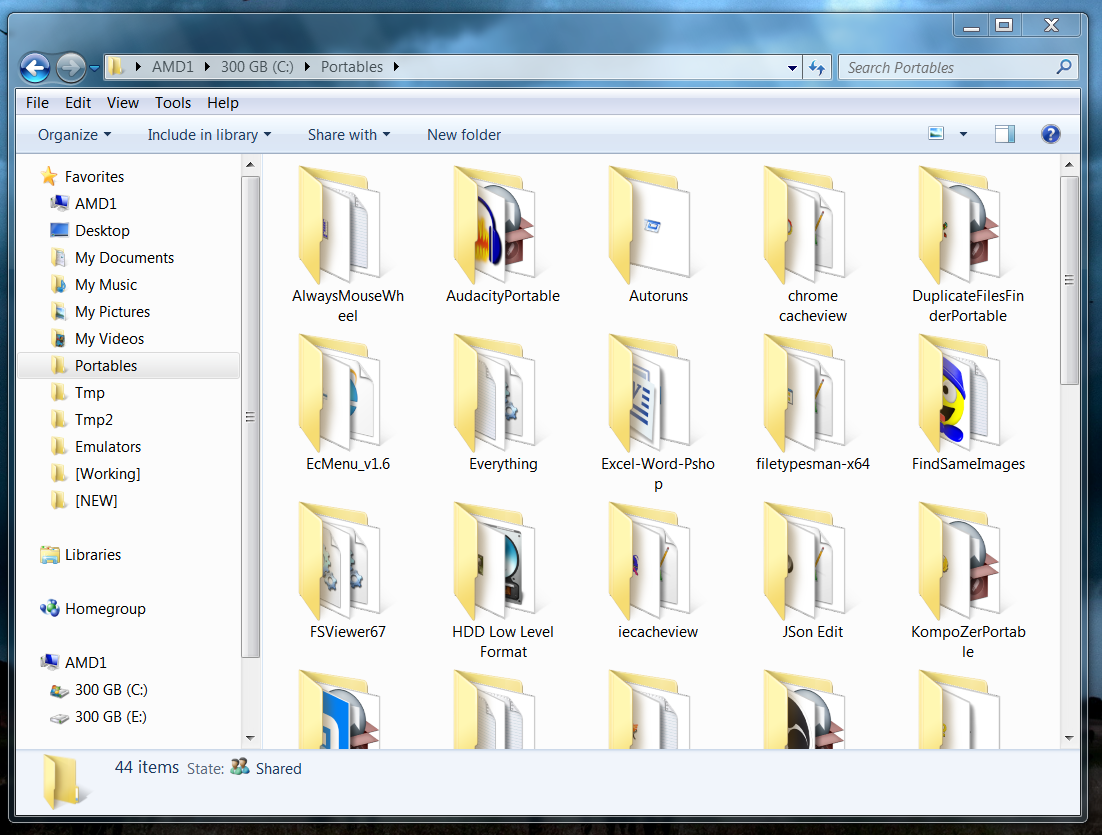Open the Excel-Word-Pshop folder
1102x835 pixels.
point(657,396)
